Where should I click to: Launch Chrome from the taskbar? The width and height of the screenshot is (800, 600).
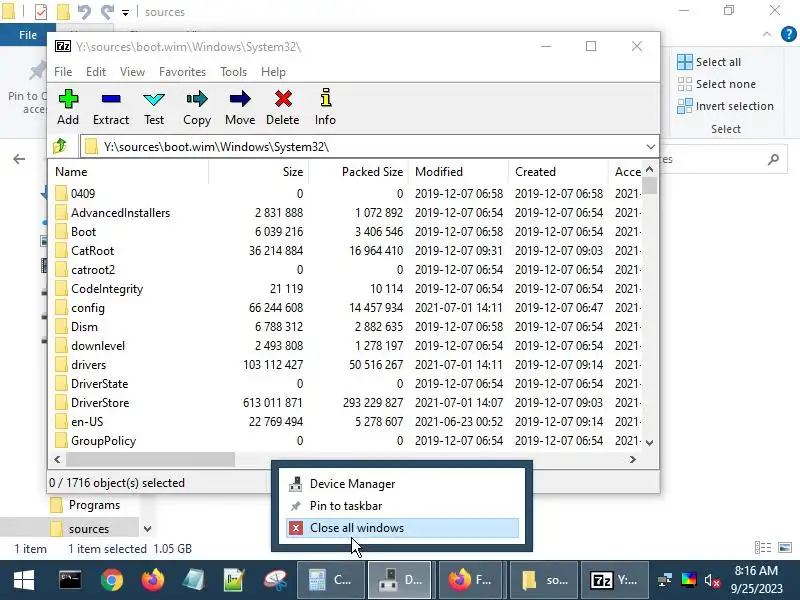click(112, 580)
